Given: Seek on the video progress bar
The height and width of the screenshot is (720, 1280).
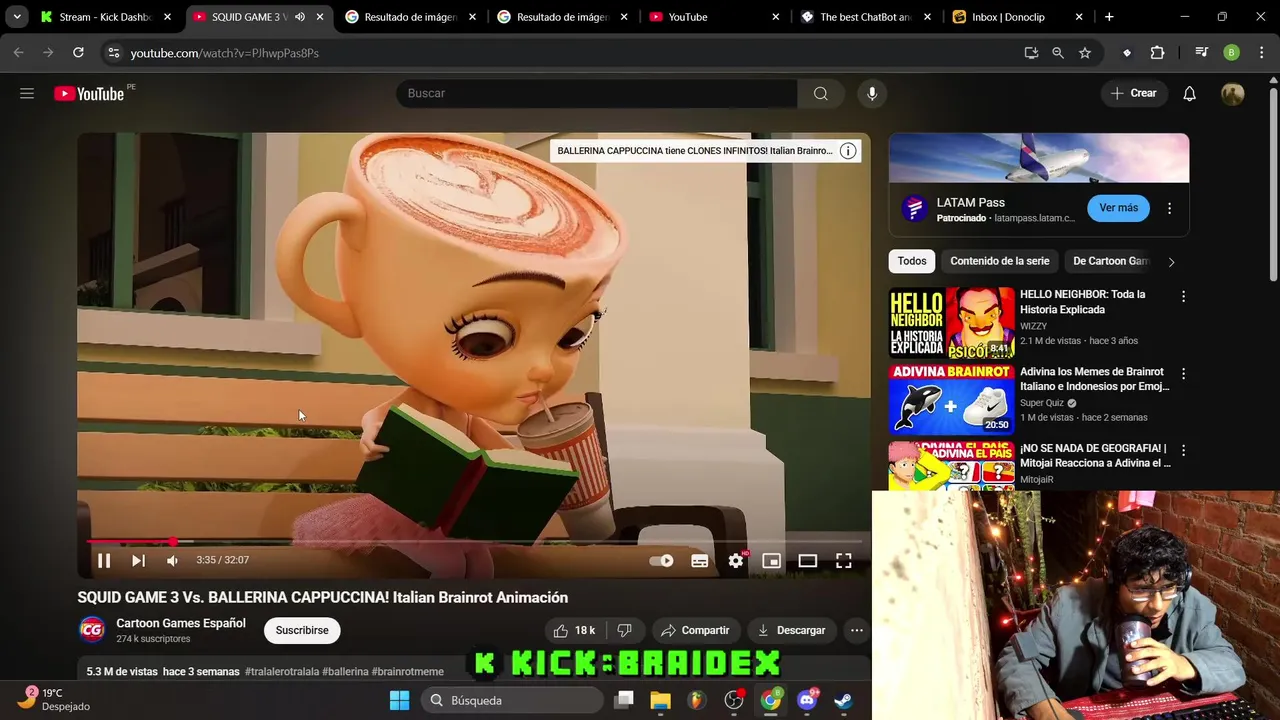Looking at the screenshot, I should click(474, 541).
